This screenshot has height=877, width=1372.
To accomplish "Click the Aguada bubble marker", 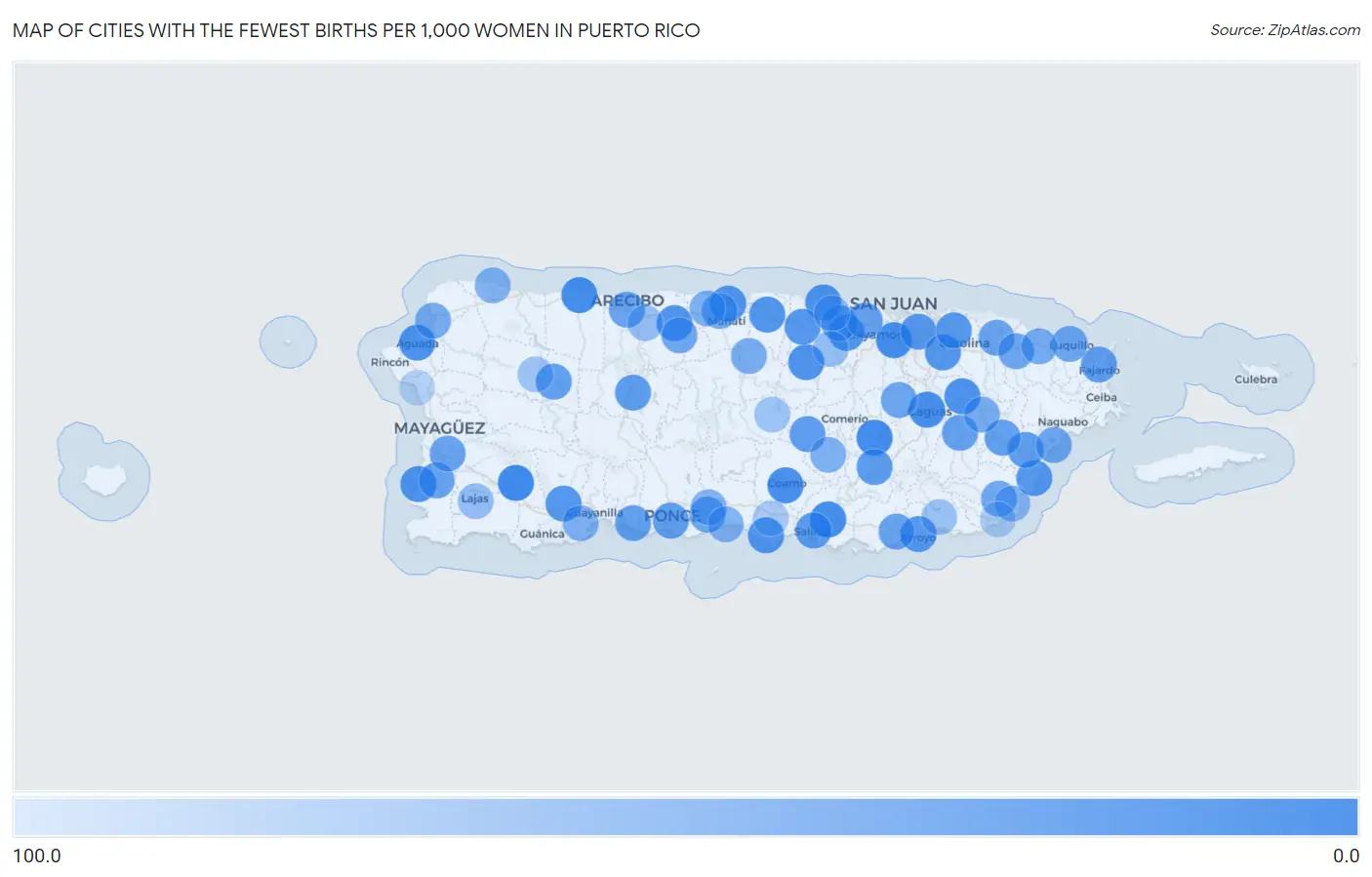I will click(417, 343).
